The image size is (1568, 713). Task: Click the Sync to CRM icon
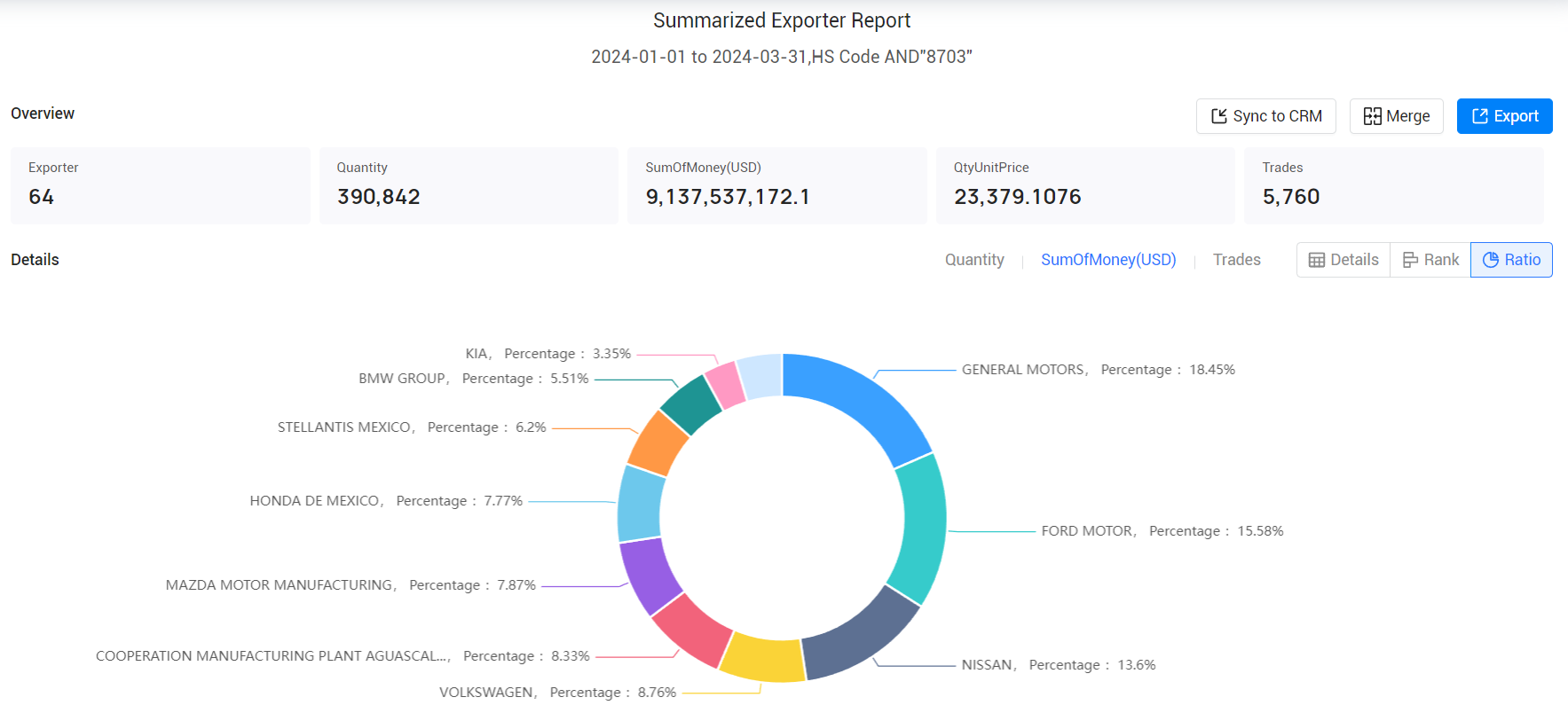click(1219, 116)
